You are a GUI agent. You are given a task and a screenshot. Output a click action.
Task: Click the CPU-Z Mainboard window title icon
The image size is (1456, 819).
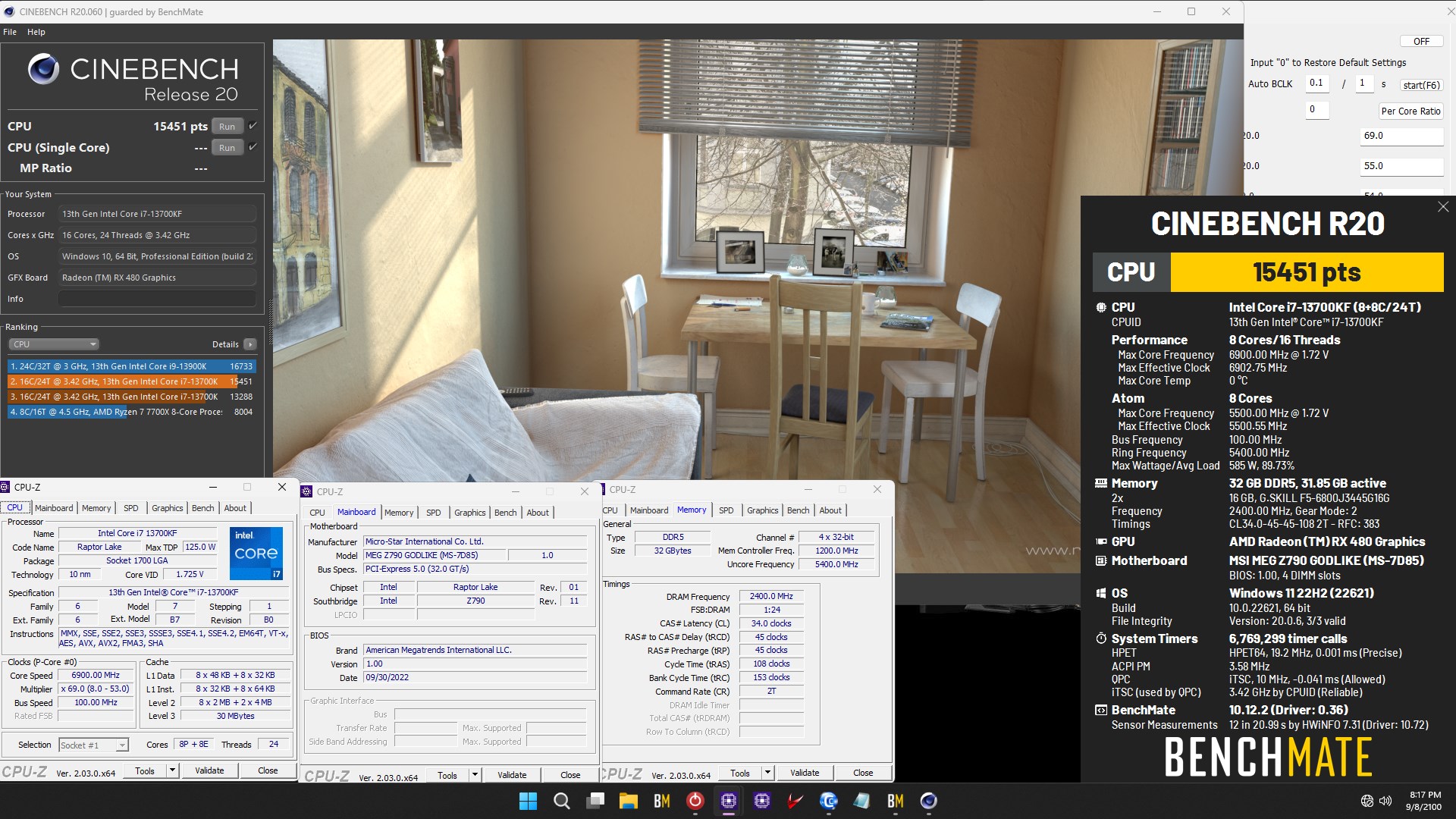(307, 491)
